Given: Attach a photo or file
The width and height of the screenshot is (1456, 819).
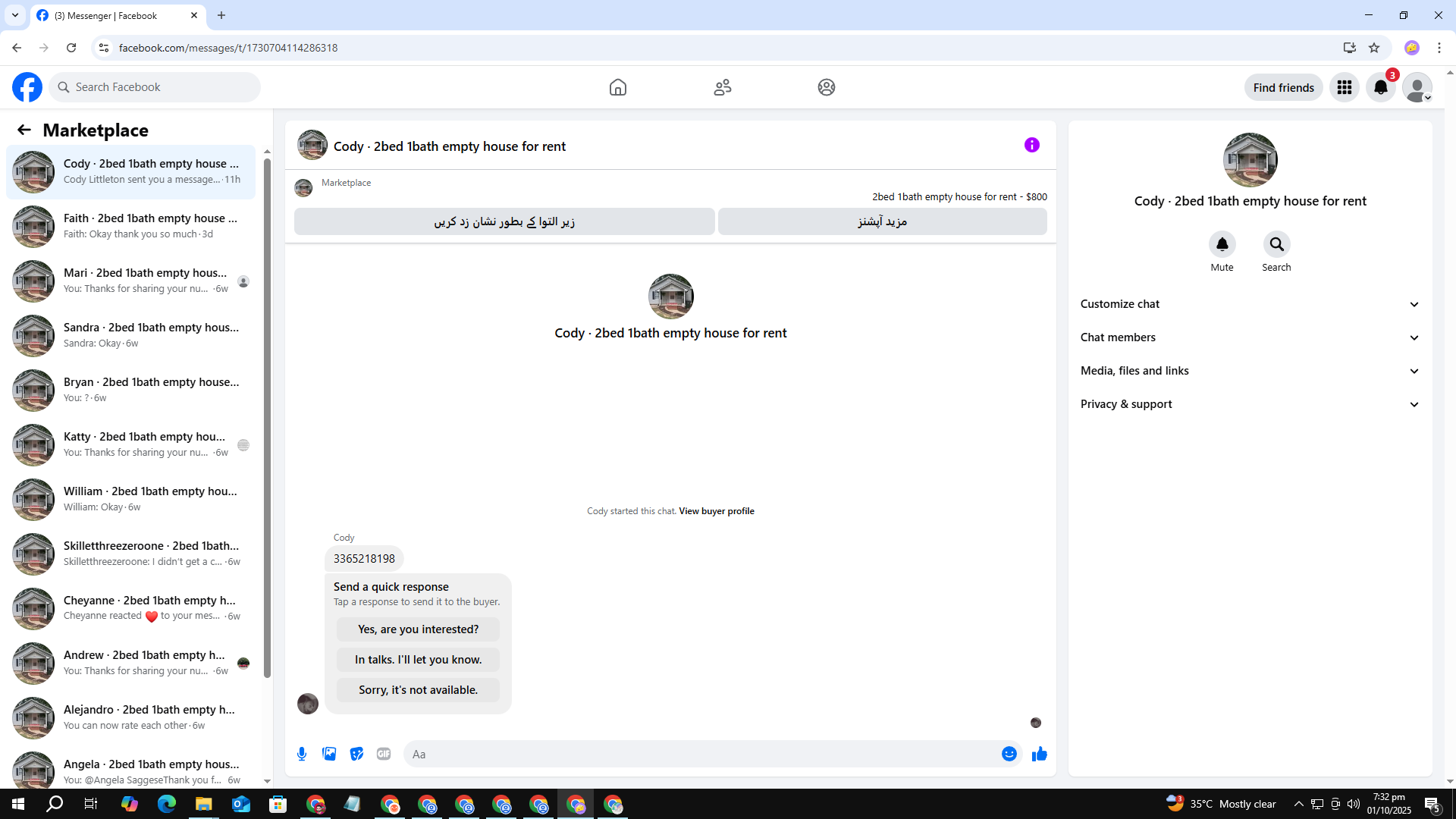Looking at the screenshot, I should [x=329, y=754].
